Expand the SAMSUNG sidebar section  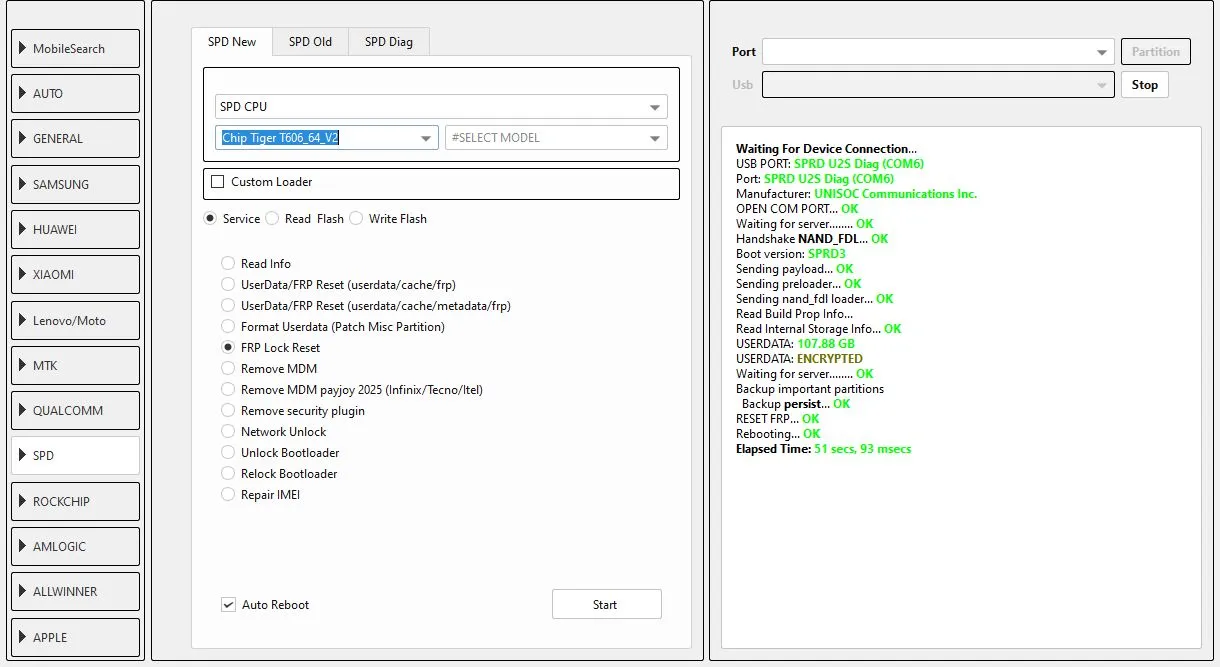(x=75, y=184)
